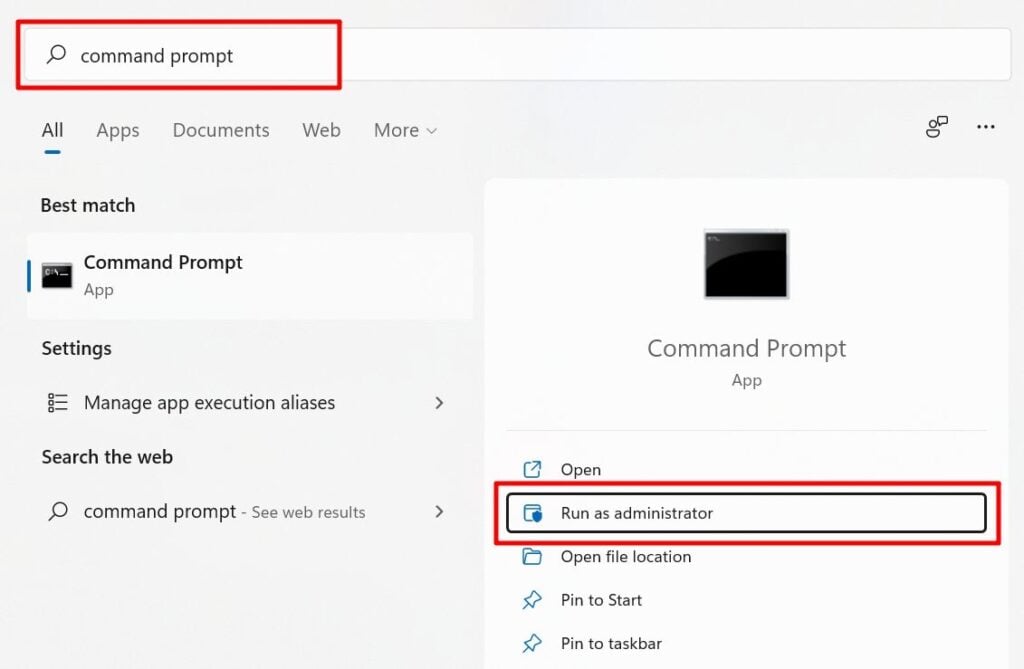This screenshot has width=1024, height=669.
Task: Expand Manage app execution aliases chevron
Action: point(439,403)
